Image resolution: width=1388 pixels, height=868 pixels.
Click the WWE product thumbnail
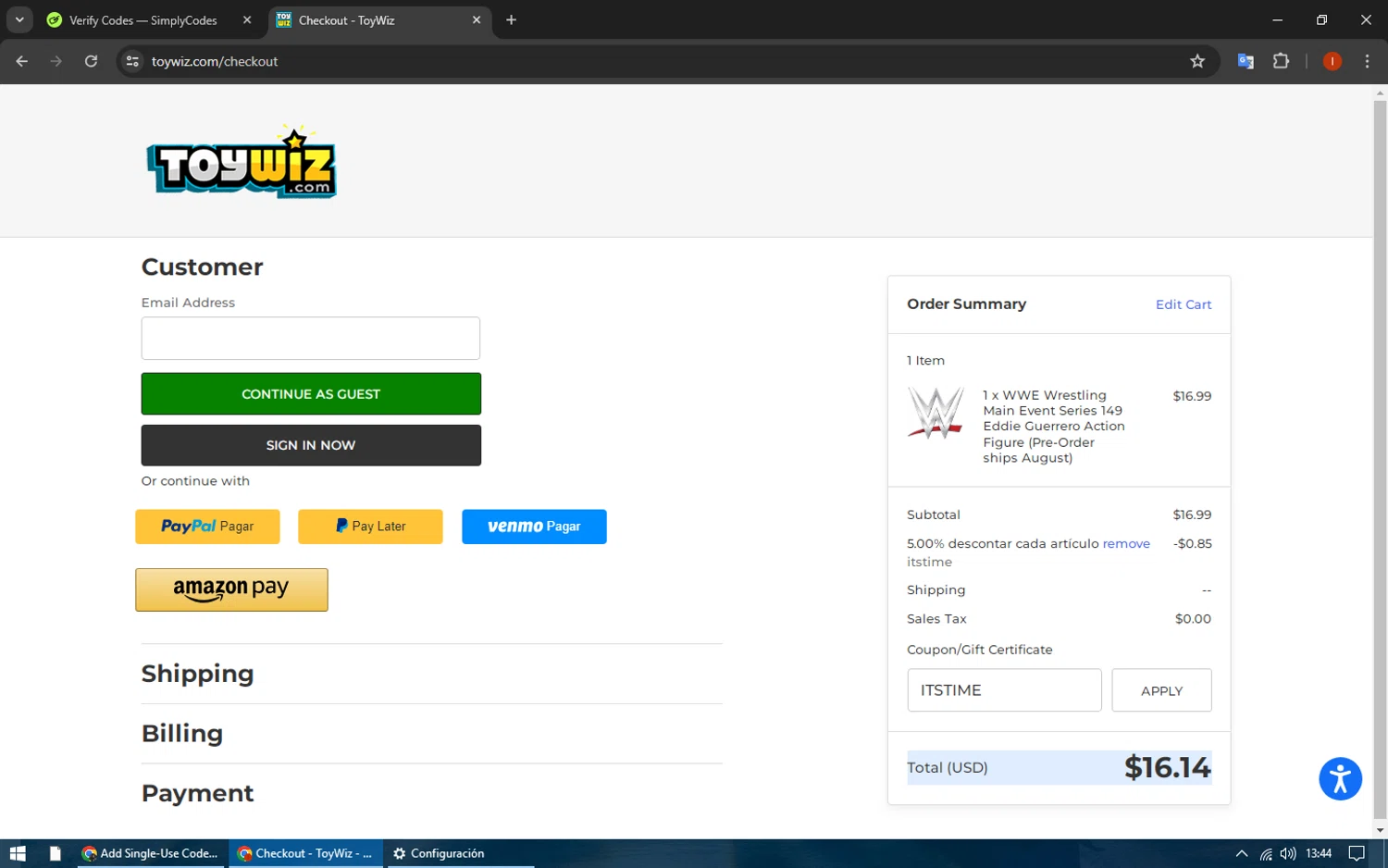936,413
